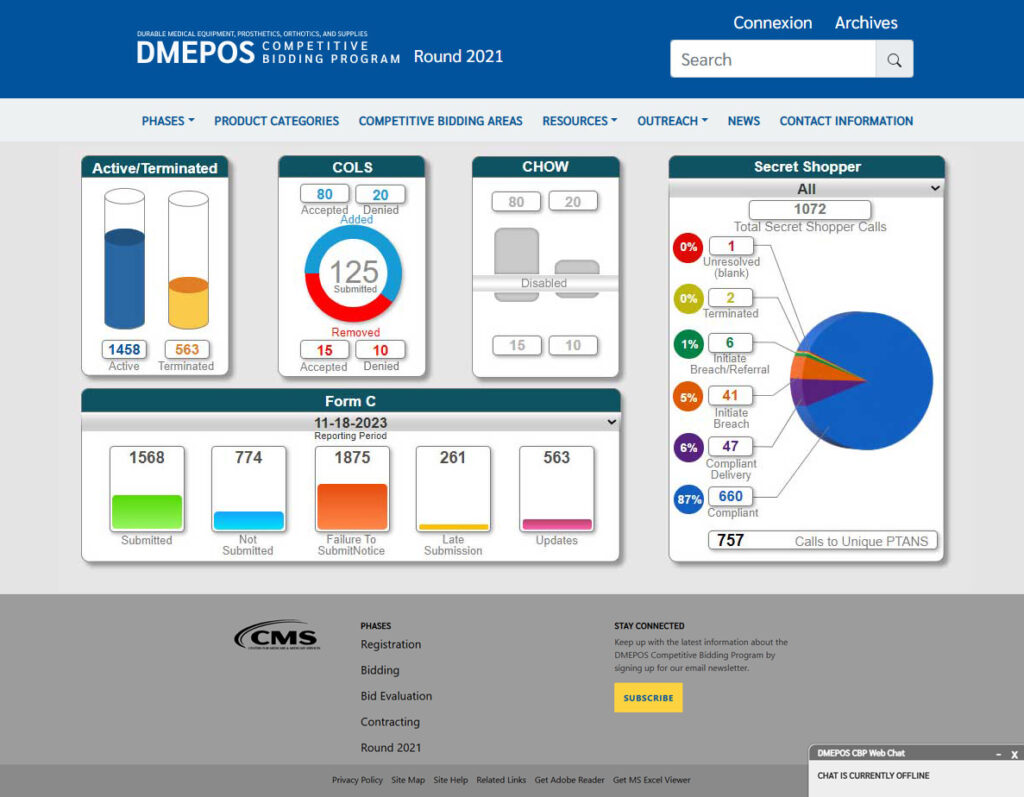Click the Unresolved (blank) count 1 box
Screen dimensions: 1024x797
731,246
